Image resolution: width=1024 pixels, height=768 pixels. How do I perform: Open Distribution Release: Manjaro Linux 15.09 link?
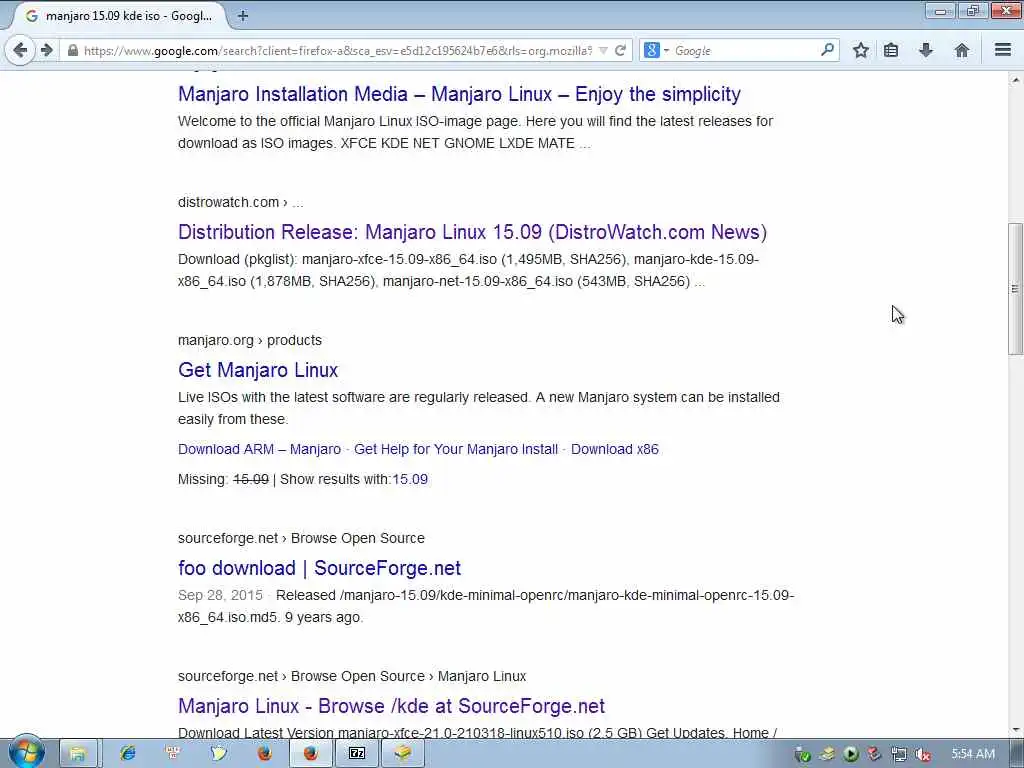click(x=472, y=232)
